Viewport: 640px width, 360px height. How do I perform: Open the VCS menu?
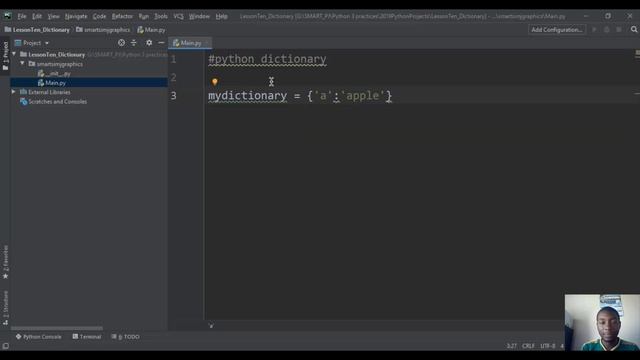[178, 16]
